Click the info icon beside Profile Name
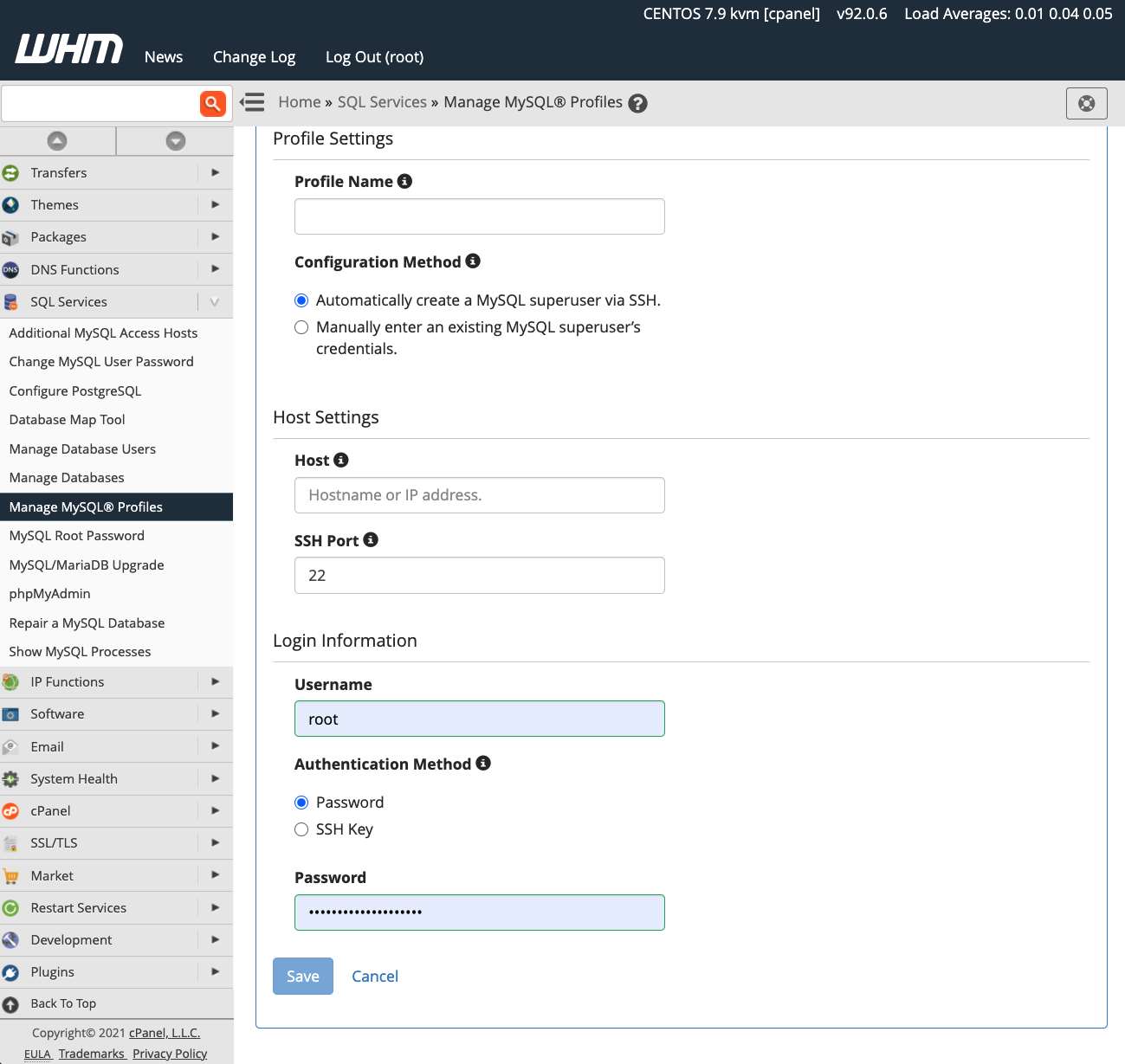 tap(404, 181)
